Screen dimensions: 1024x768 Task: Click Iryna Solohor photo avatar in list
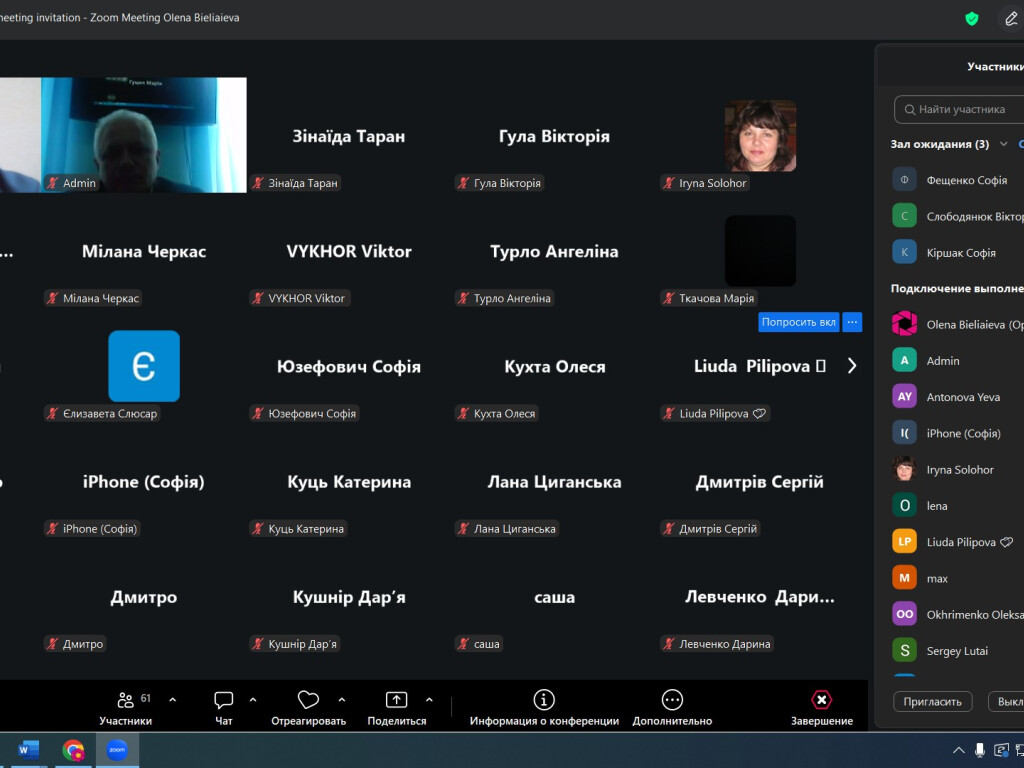click(904, 469)
